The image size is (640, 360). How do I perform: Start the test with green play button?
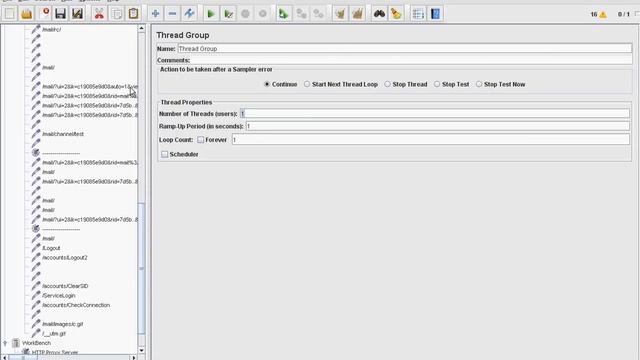pyautogui.click(x=211, y=14)
